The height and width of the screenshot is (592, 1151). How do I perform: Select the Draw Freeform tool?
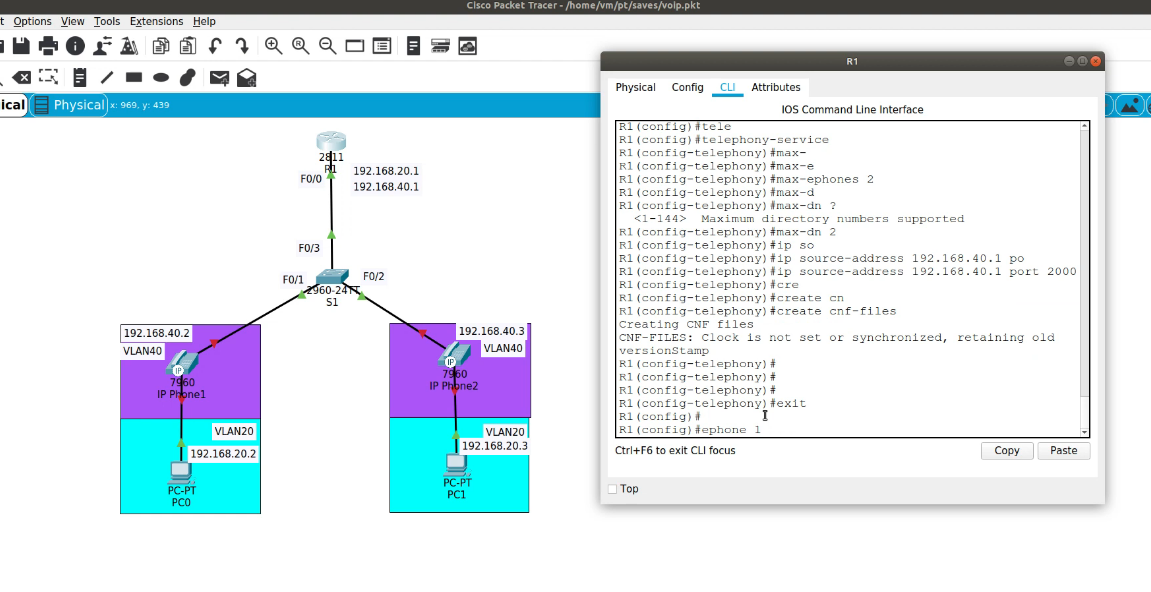pyautogui.click(x=188, y=77)
